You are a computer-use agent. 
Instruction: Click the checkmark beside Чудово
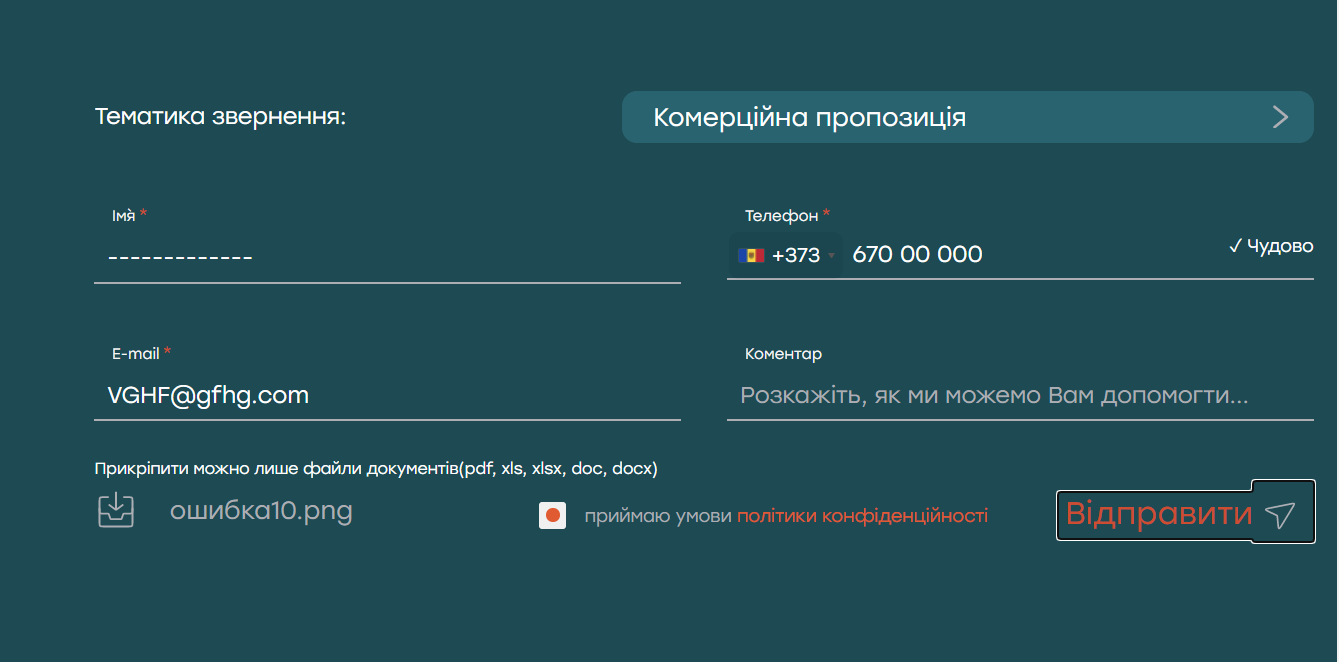(1235, 246)
